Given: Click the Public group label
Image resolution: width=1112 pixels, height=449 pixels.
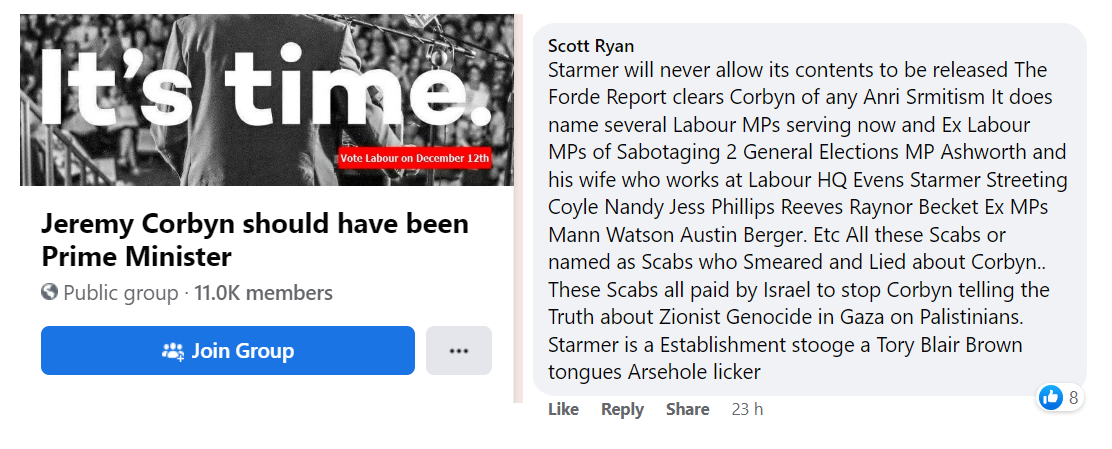Looking at the screenshot, I should pos(120,293).
